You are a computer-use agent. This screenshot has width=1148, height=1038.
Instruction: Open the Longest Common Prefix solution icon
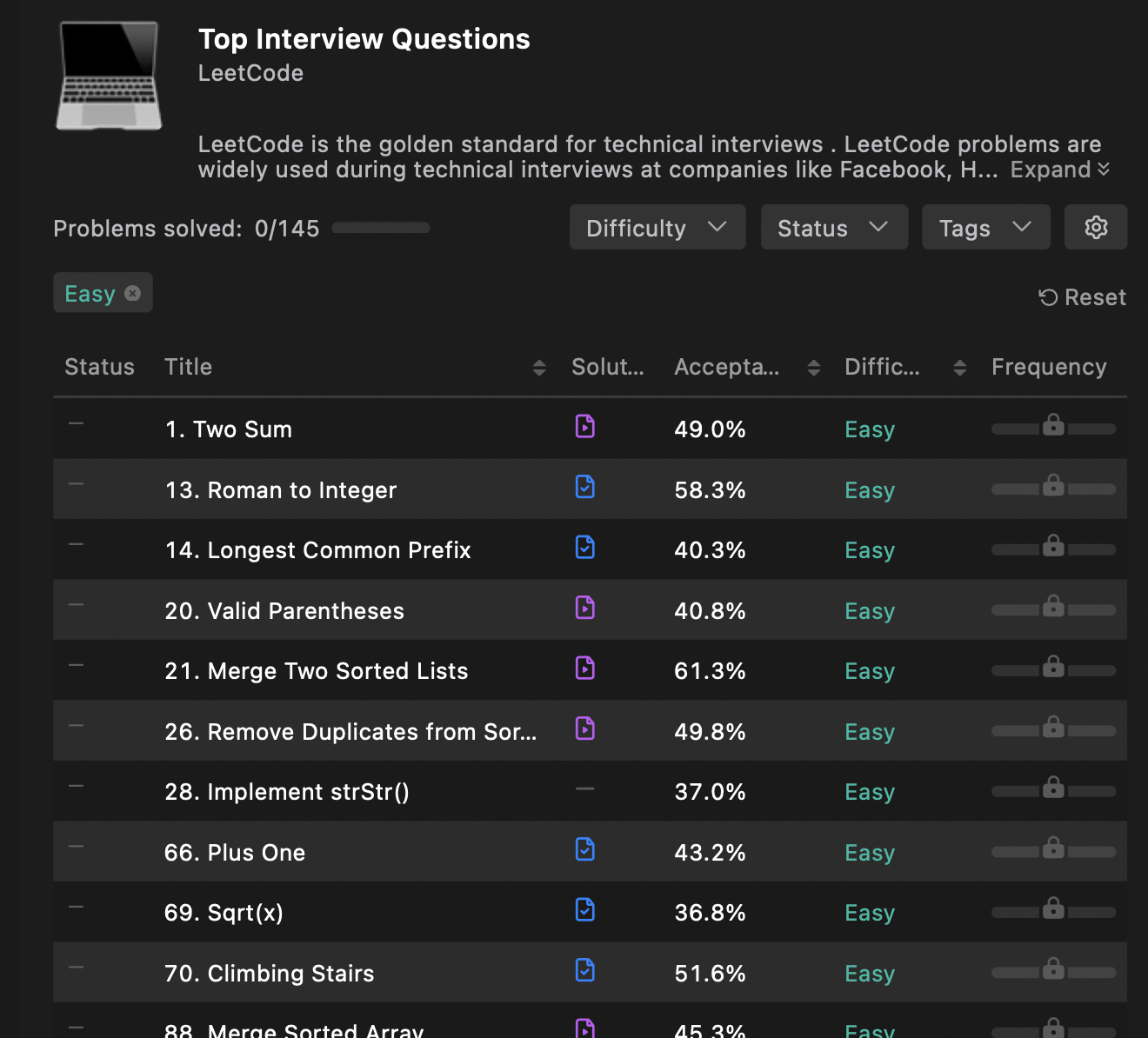point(584,547)
